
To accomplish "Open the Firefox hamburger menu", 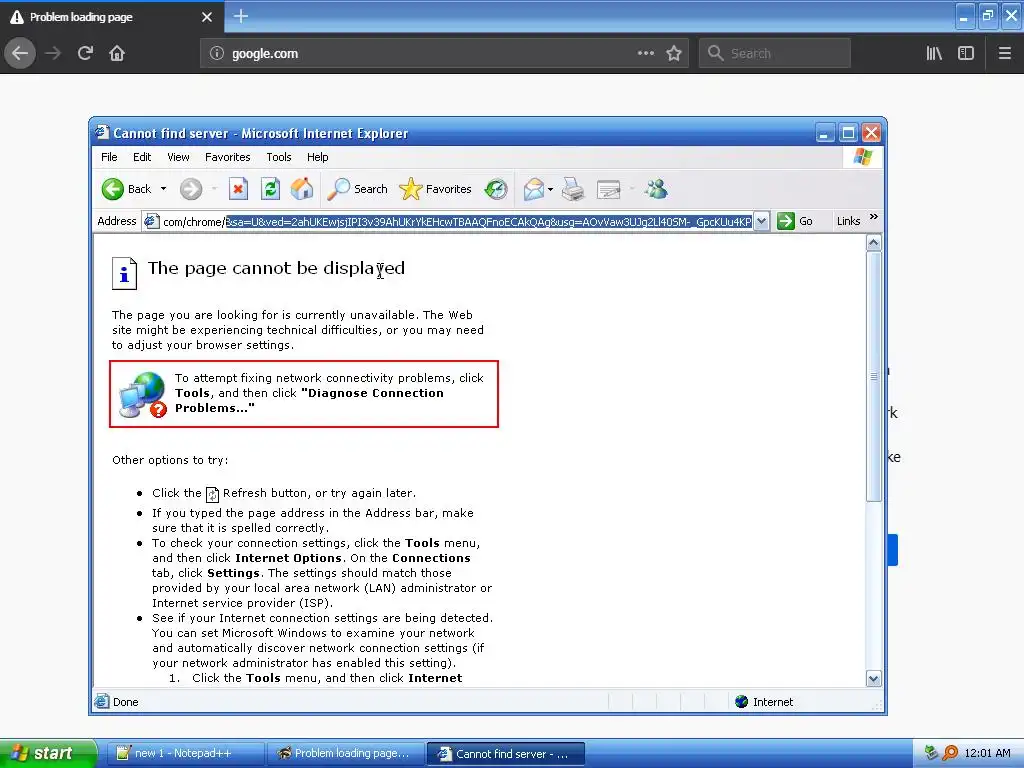I will coord(1005,54).
